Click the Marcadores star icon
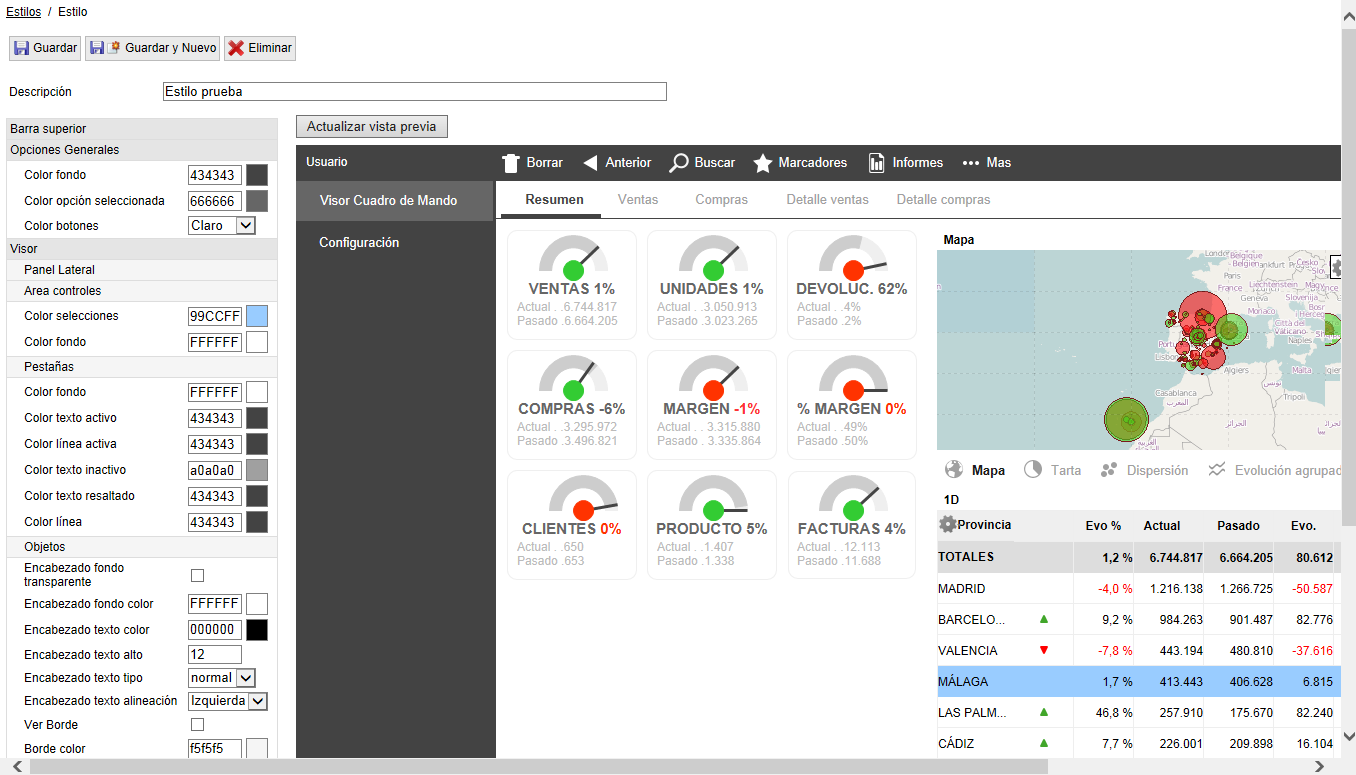This screenshot has height=775, width=1356. click(762, 163)
